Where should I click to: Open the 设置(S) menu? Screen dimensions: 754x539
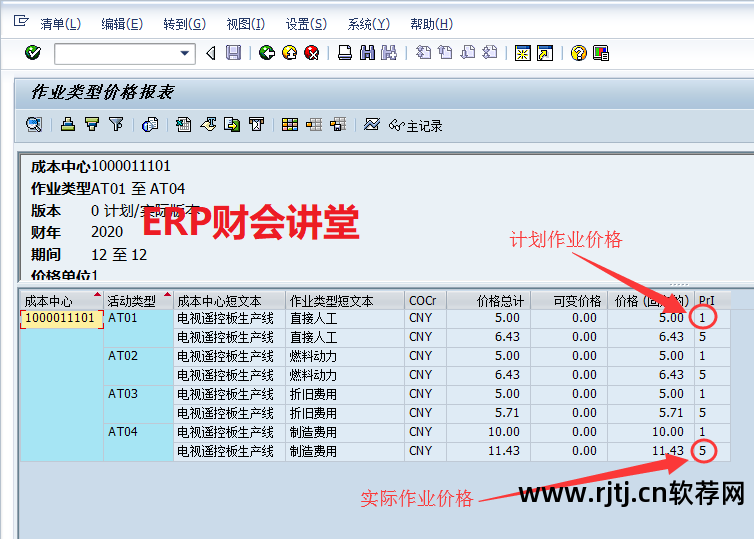coord(306,24)
